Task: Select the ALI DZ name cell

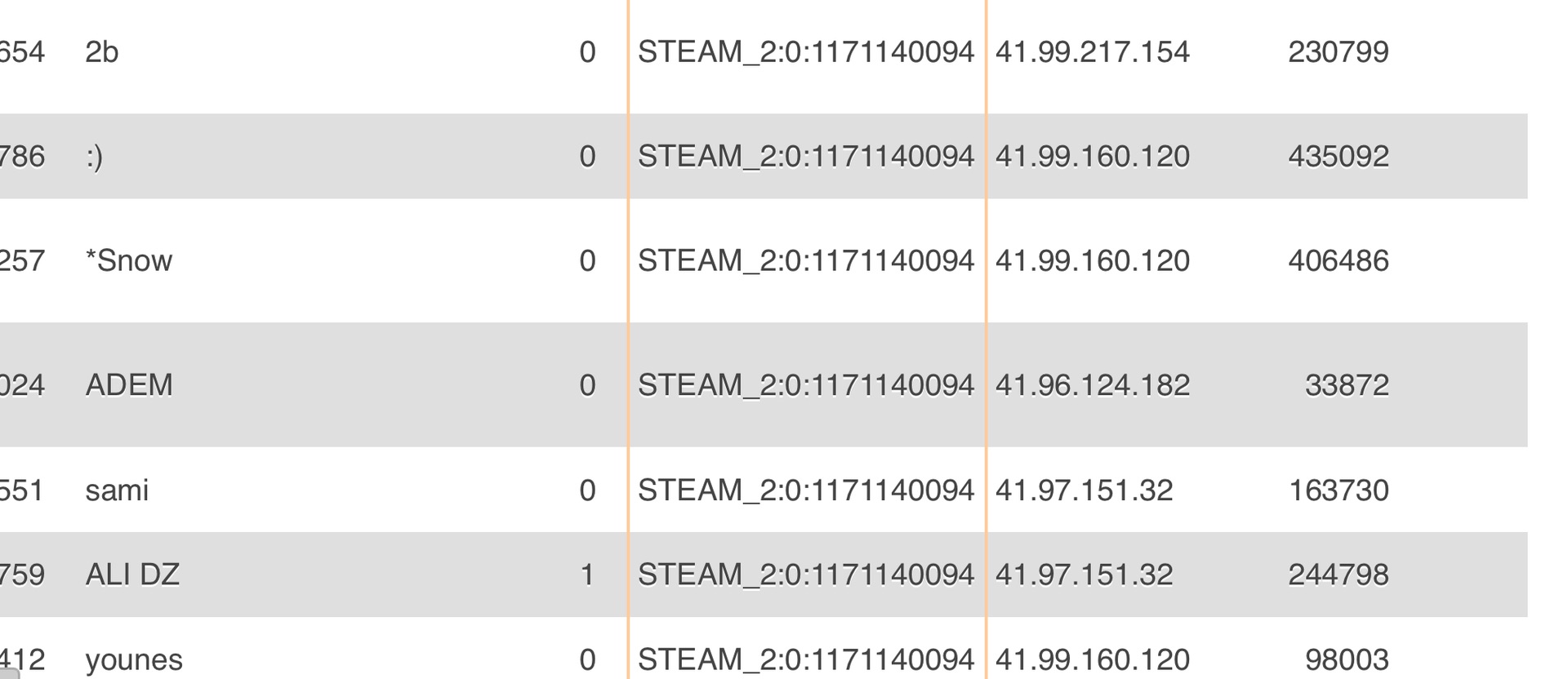Action: click(132, 575)
